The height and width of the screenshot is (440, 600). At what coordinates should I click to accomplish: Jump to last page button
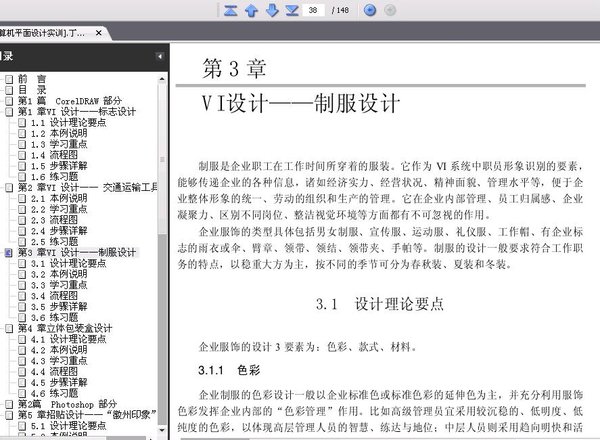click(292, 10)
